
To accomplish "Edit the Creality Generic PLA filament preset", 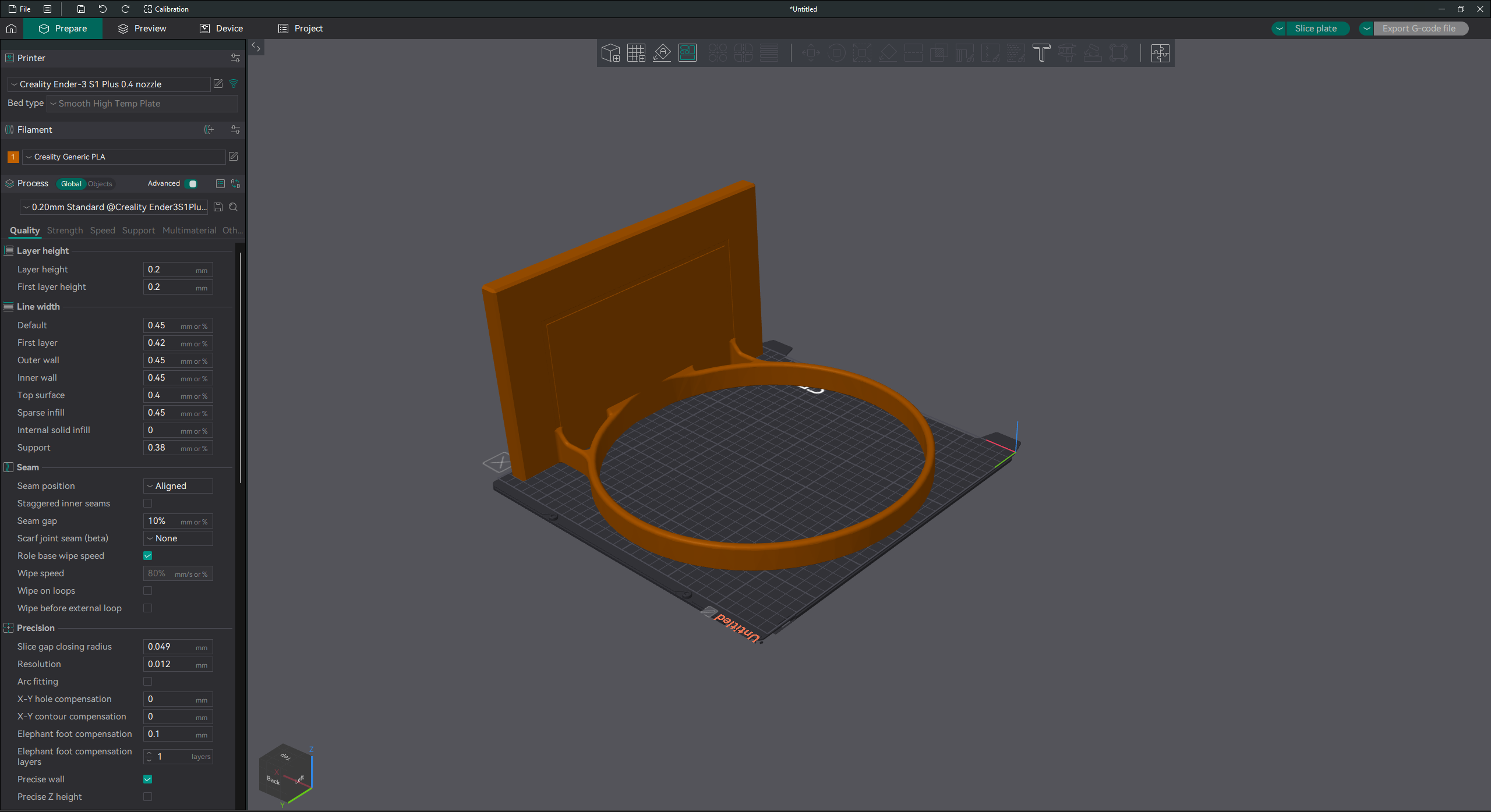I will coord(234,157).
